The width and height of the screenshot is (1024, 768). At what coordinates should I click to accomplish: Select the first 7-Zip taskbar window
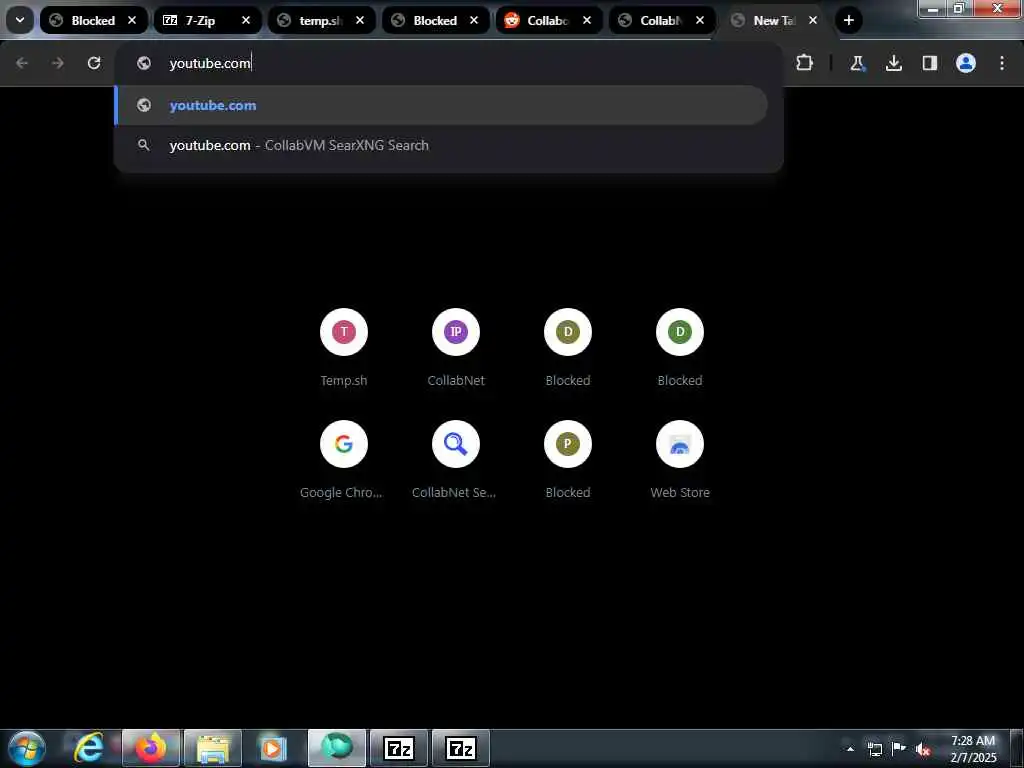[x=399, y=748]
